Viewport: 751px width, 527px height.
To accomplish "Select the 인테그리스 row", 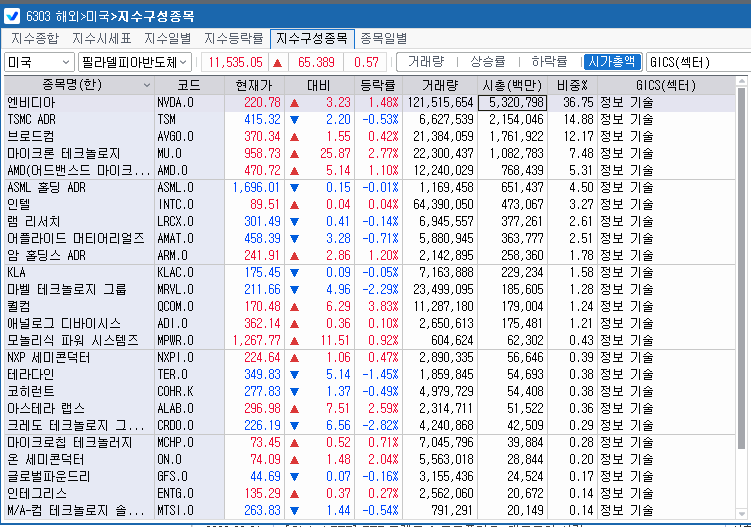I will 370,493.
